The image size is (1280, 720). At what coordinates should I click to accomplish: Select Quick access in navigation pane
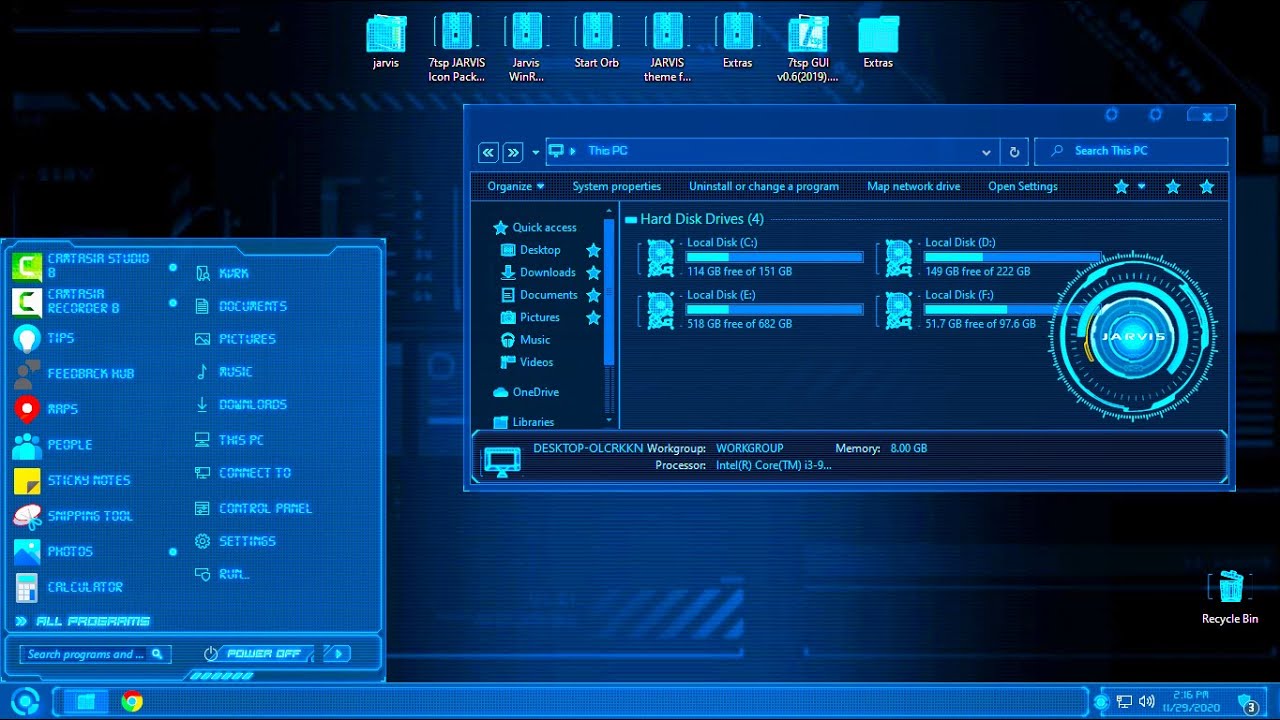(x=535, y=227)
